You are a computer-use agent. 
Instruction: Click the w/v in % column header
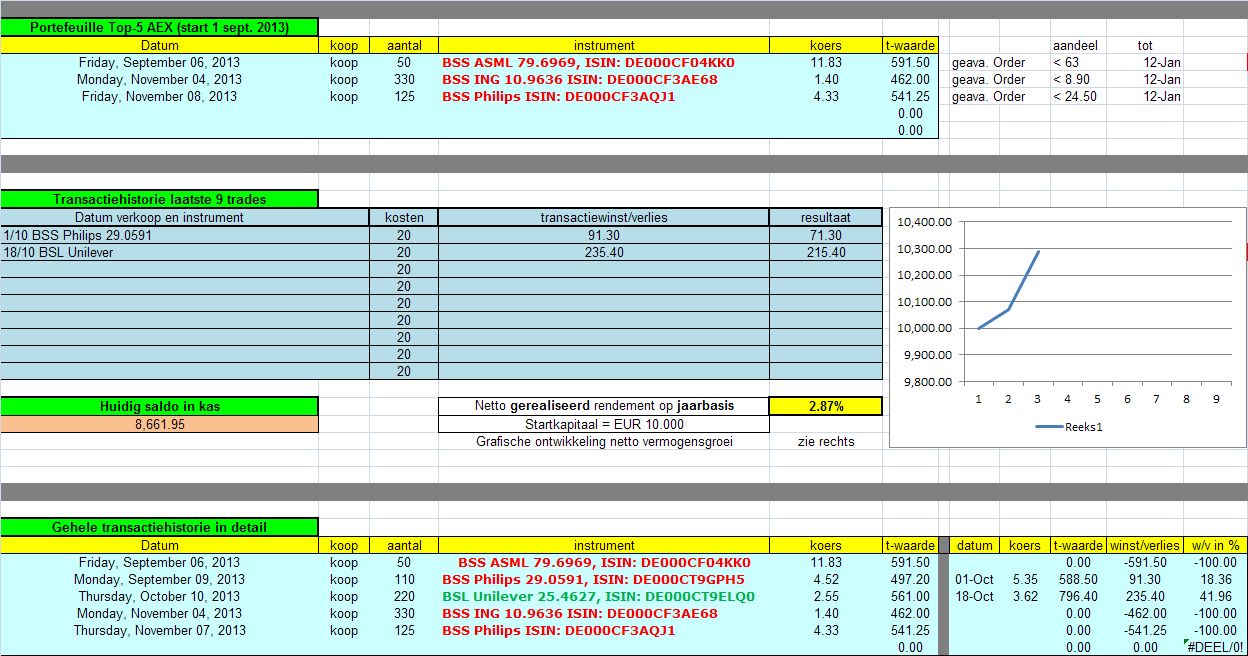(x=1212, y=545)
